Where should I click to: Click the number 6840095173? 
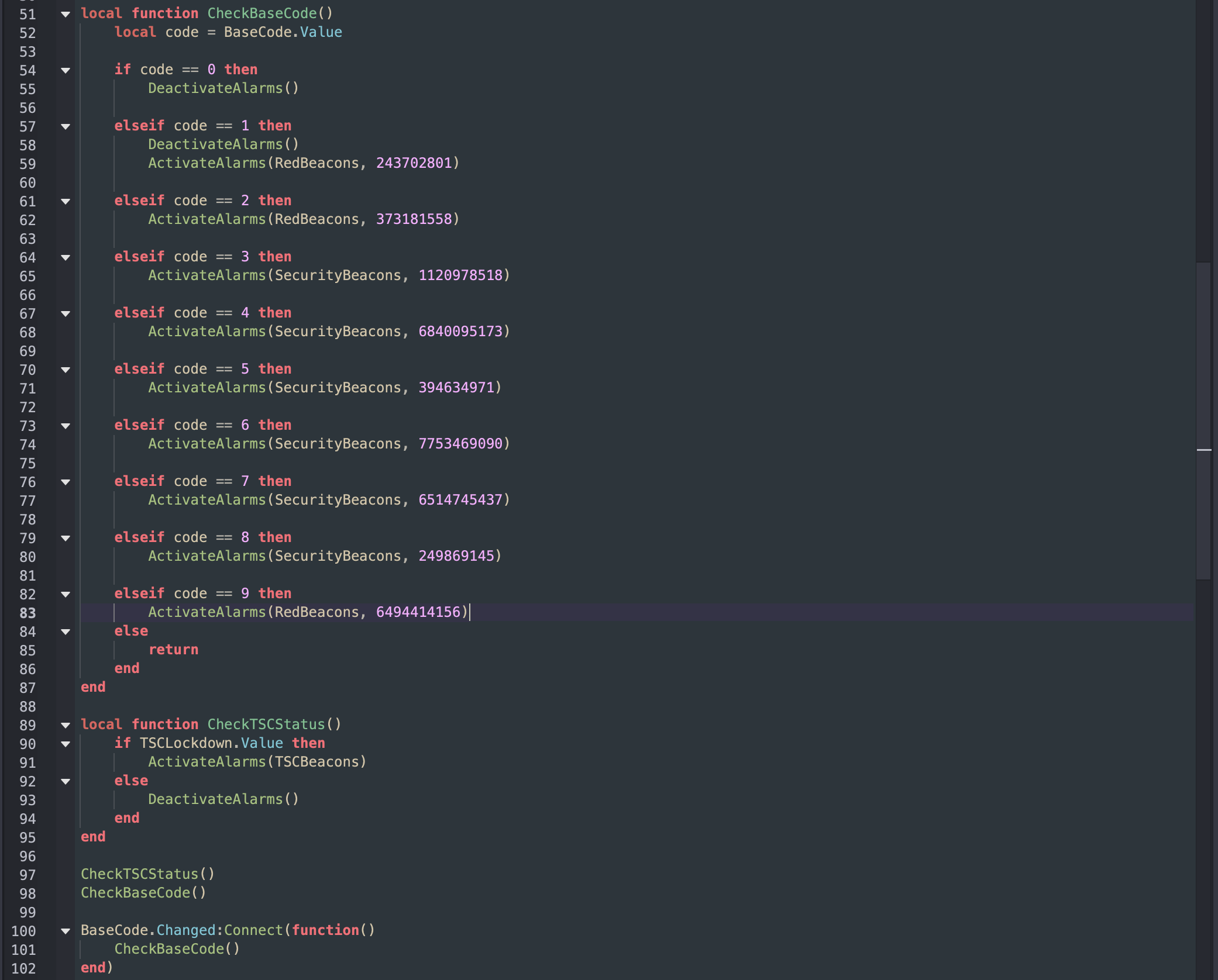(x=461, y=331)
